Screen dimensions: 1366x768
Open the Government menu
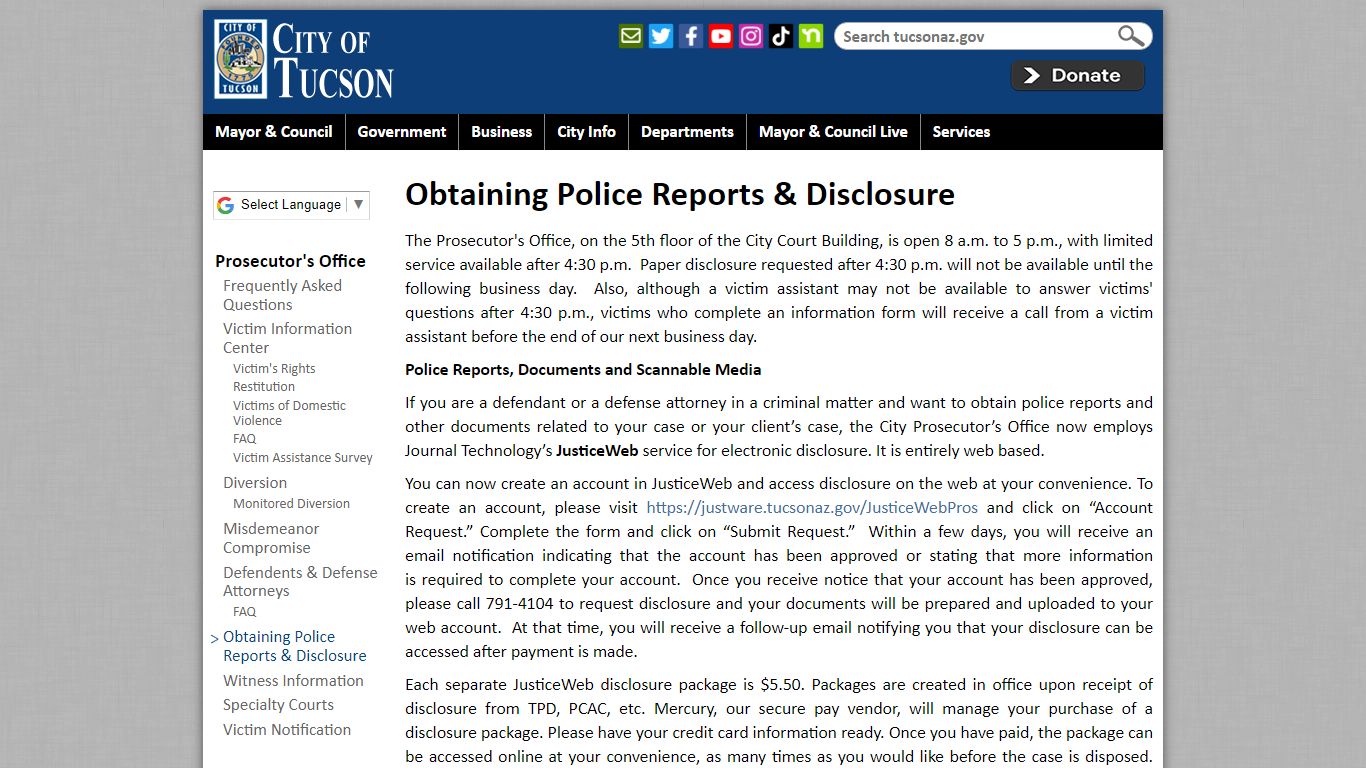click(x=402, y=132)
